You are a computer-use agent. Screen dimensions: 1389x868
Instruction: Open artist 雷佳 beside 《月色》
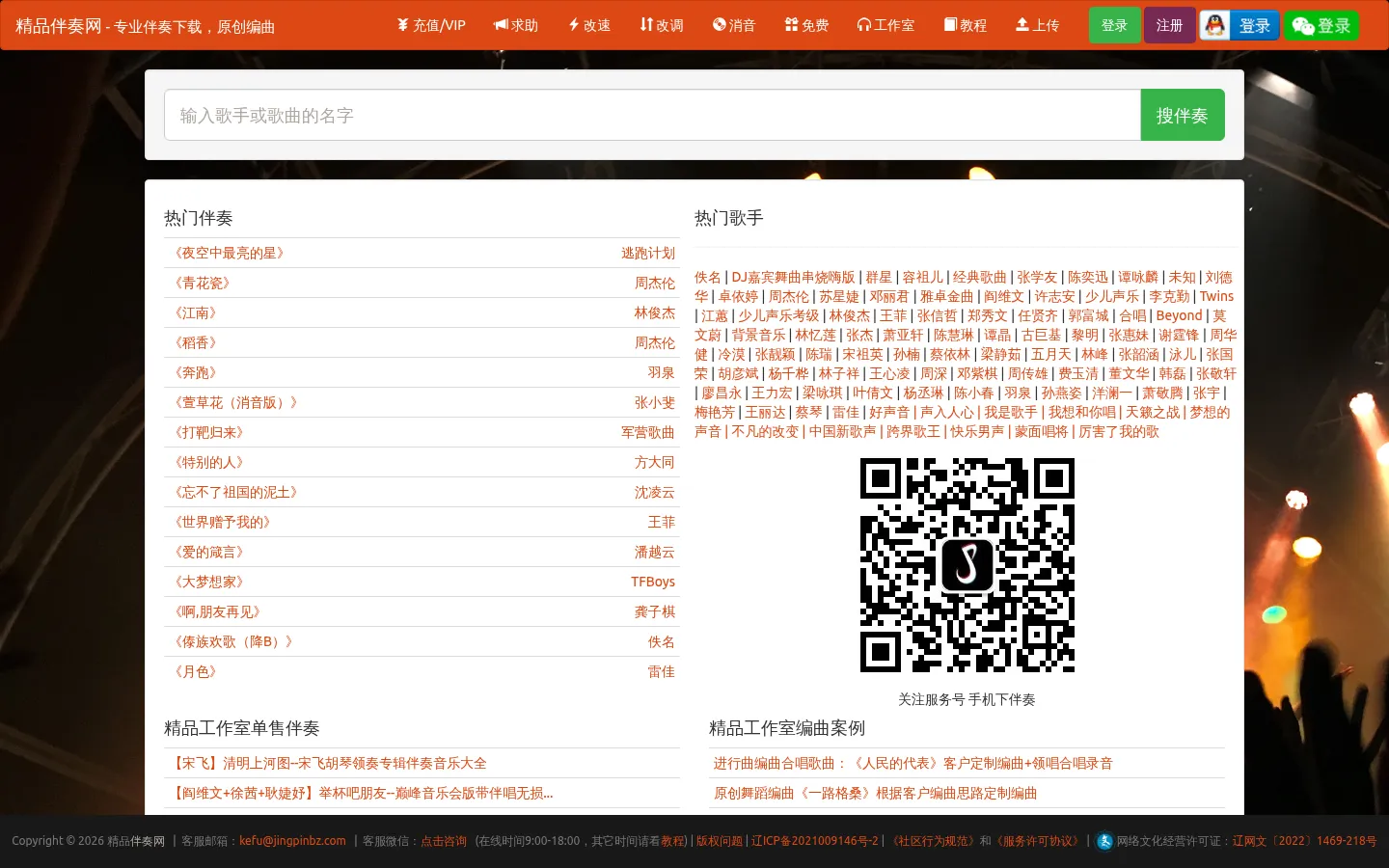pos(662,671)
